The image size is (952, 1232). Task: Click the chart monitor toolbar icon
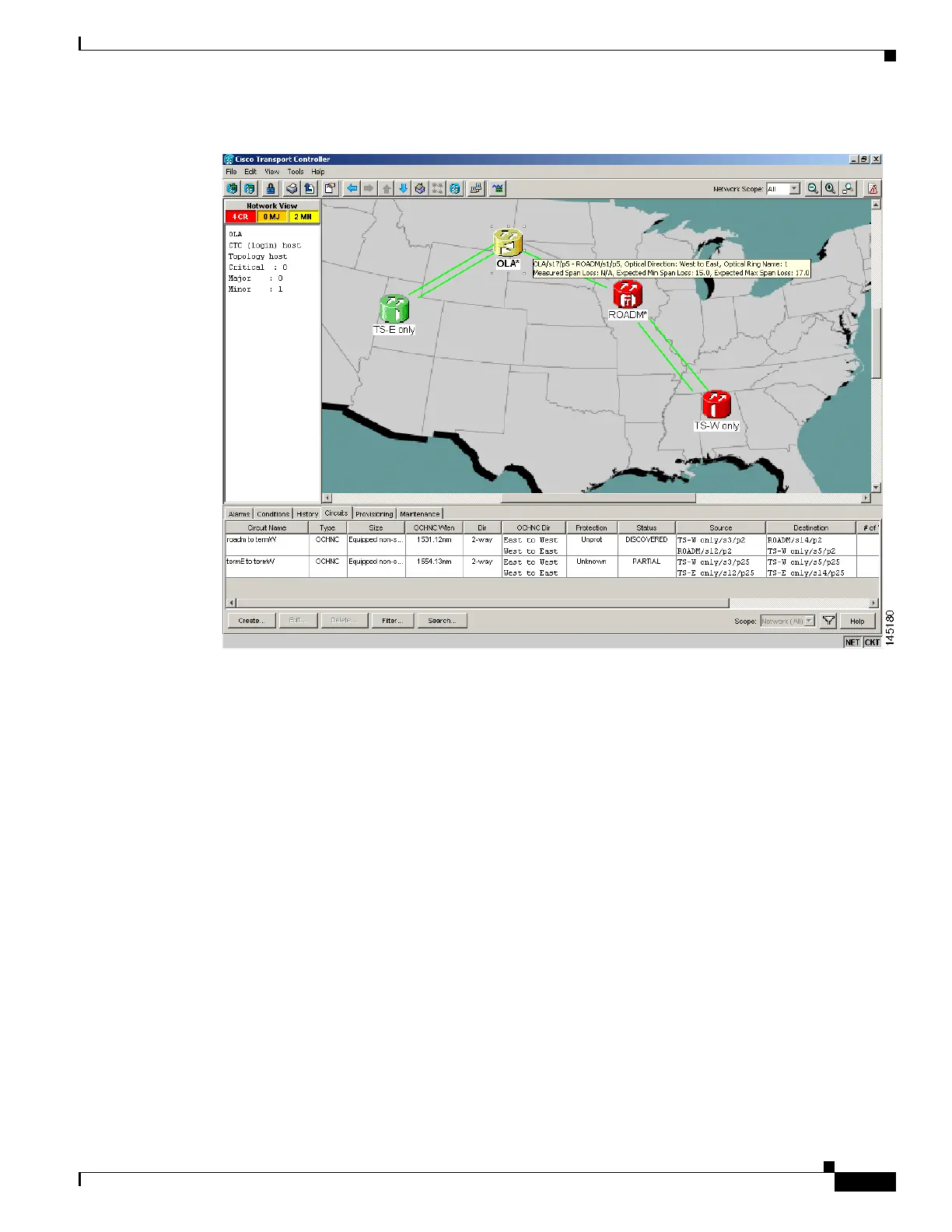click(x=498, y=188)
